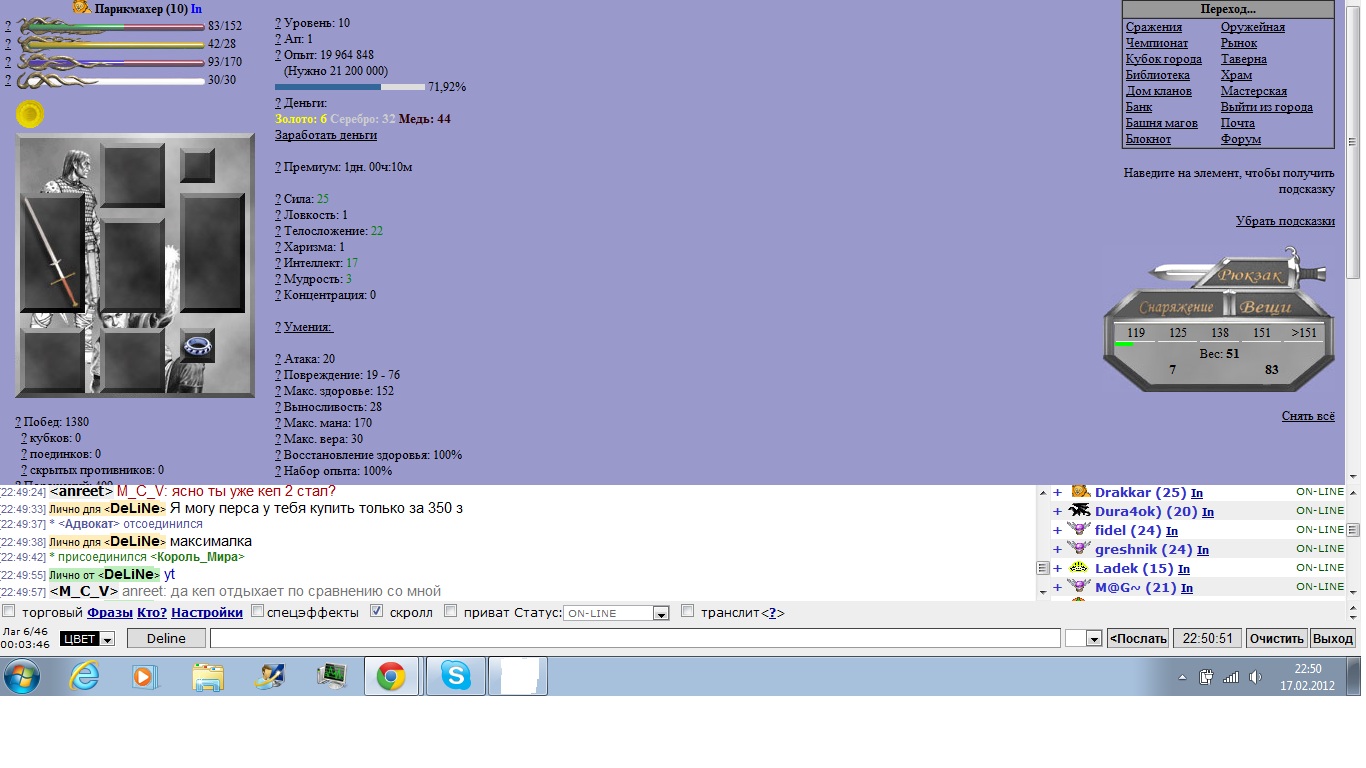Open Skype from the taskbar

pos(456,677)
